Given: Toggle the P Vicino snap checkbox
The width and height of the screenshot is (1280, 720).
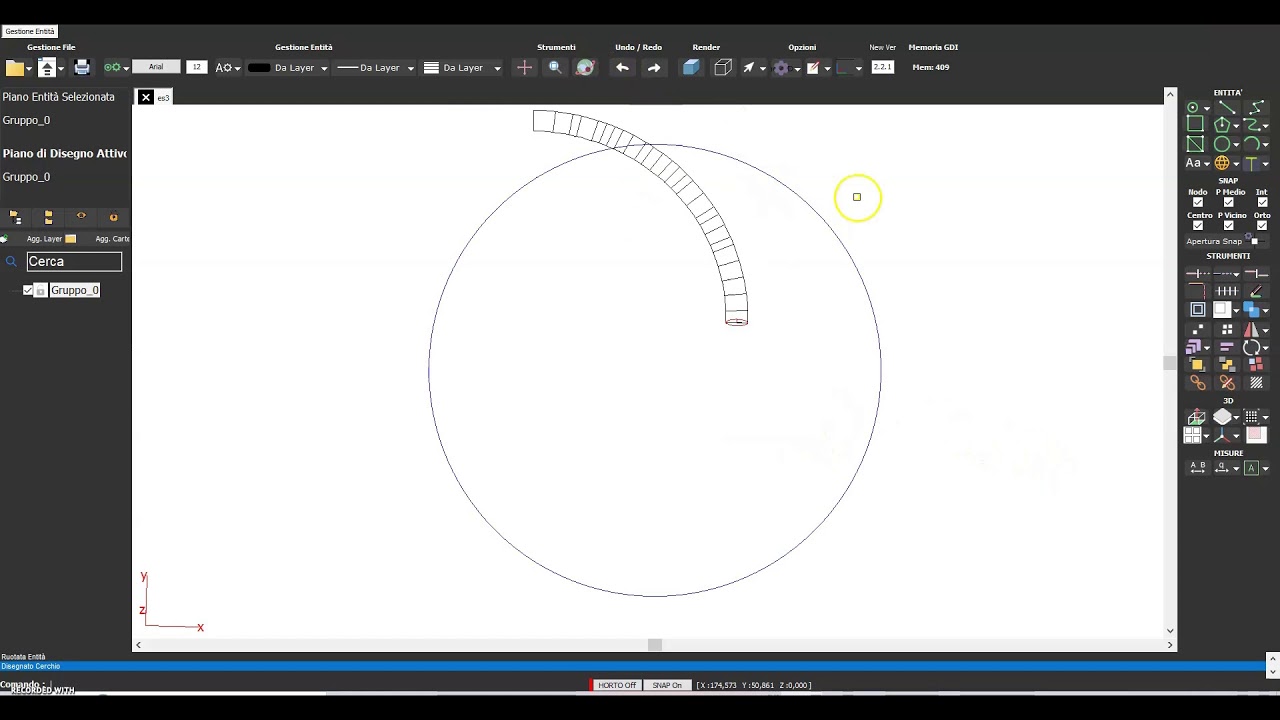Looking at the screenshot, I should point(1228,225).
